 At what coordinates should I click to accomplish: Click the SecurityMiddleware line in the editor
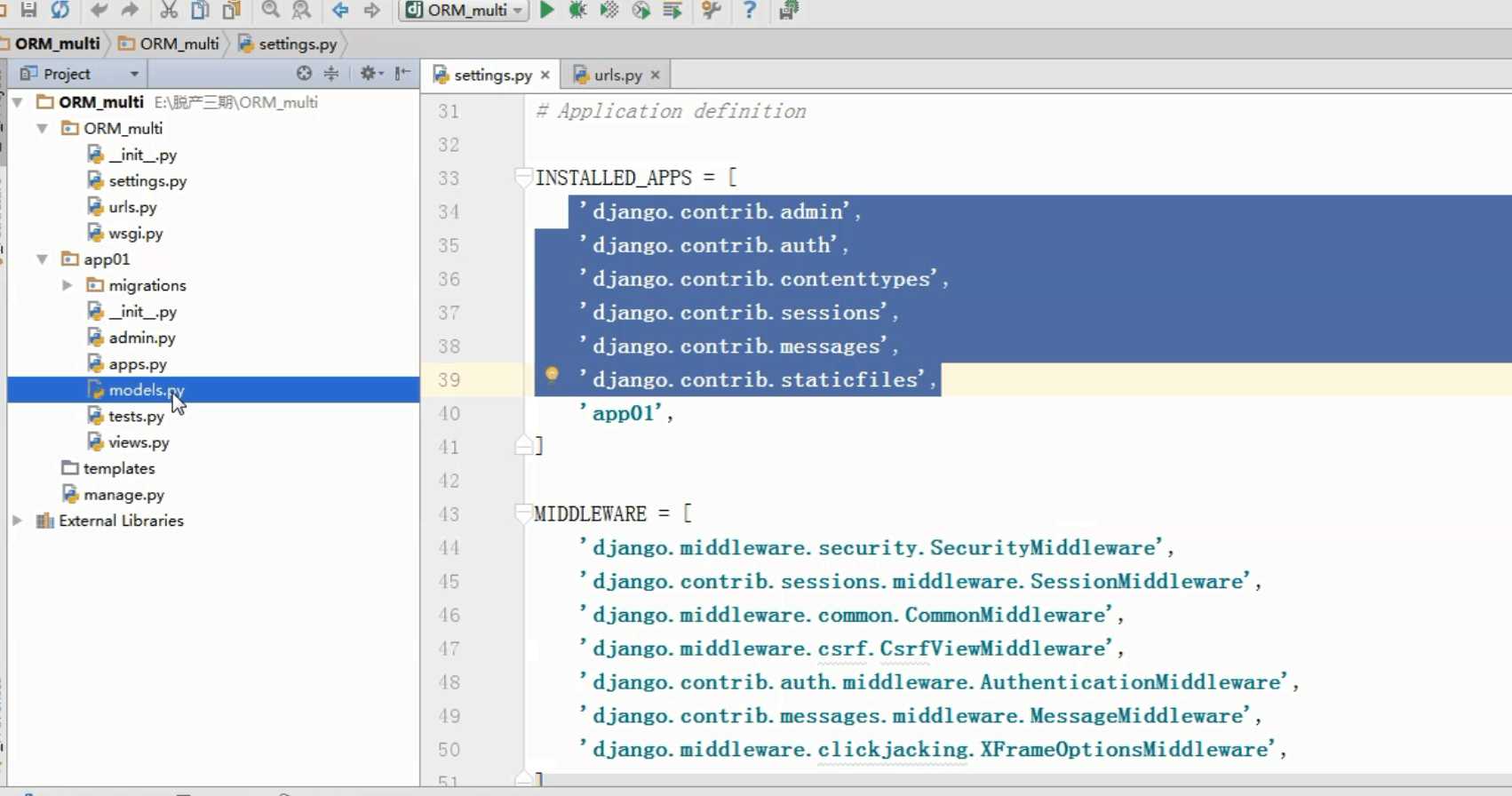click(876, 547)
